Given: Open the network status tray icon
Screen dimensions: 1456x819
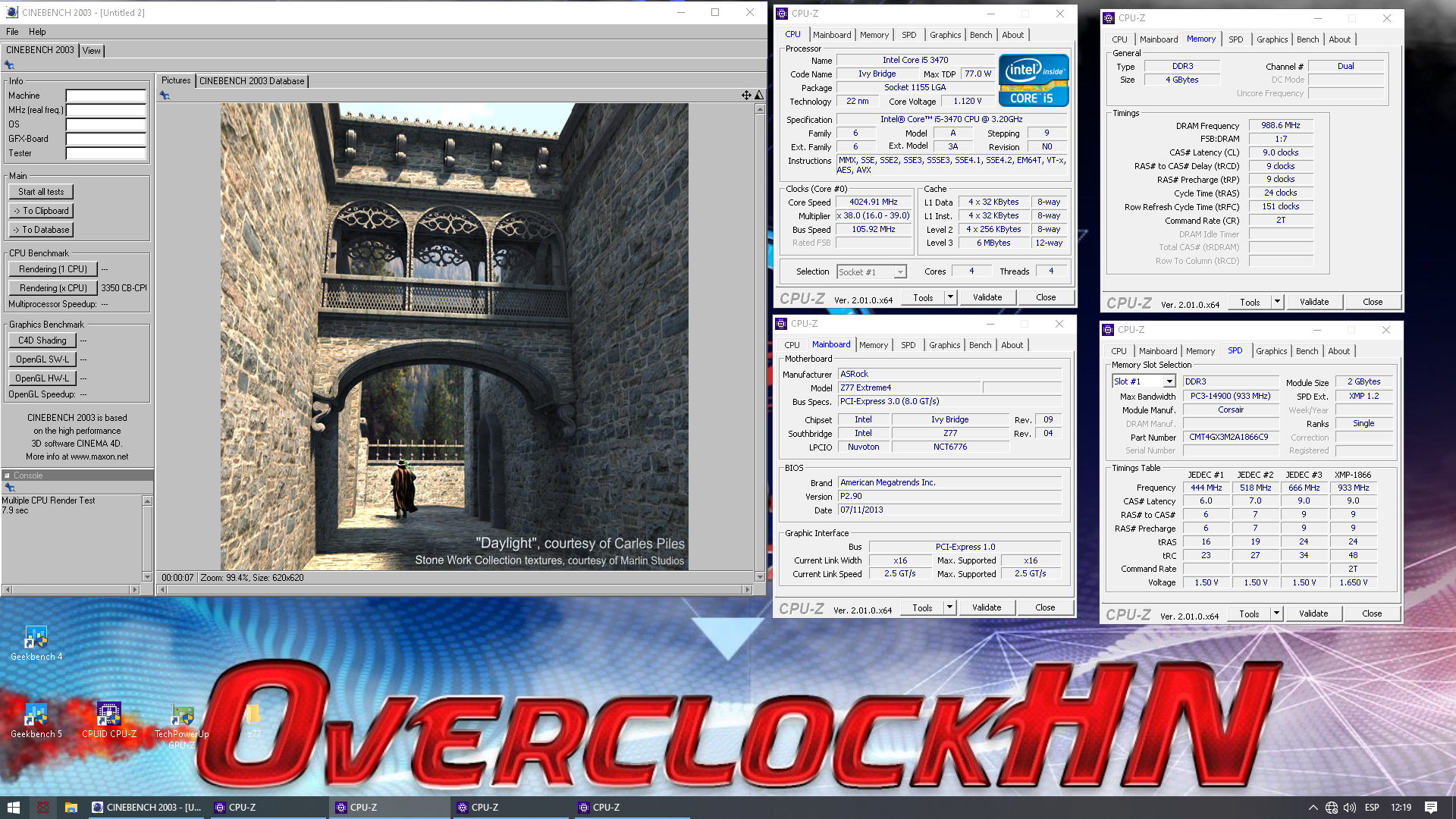Looking at the screenshot, I should [x=1332, y=808].
